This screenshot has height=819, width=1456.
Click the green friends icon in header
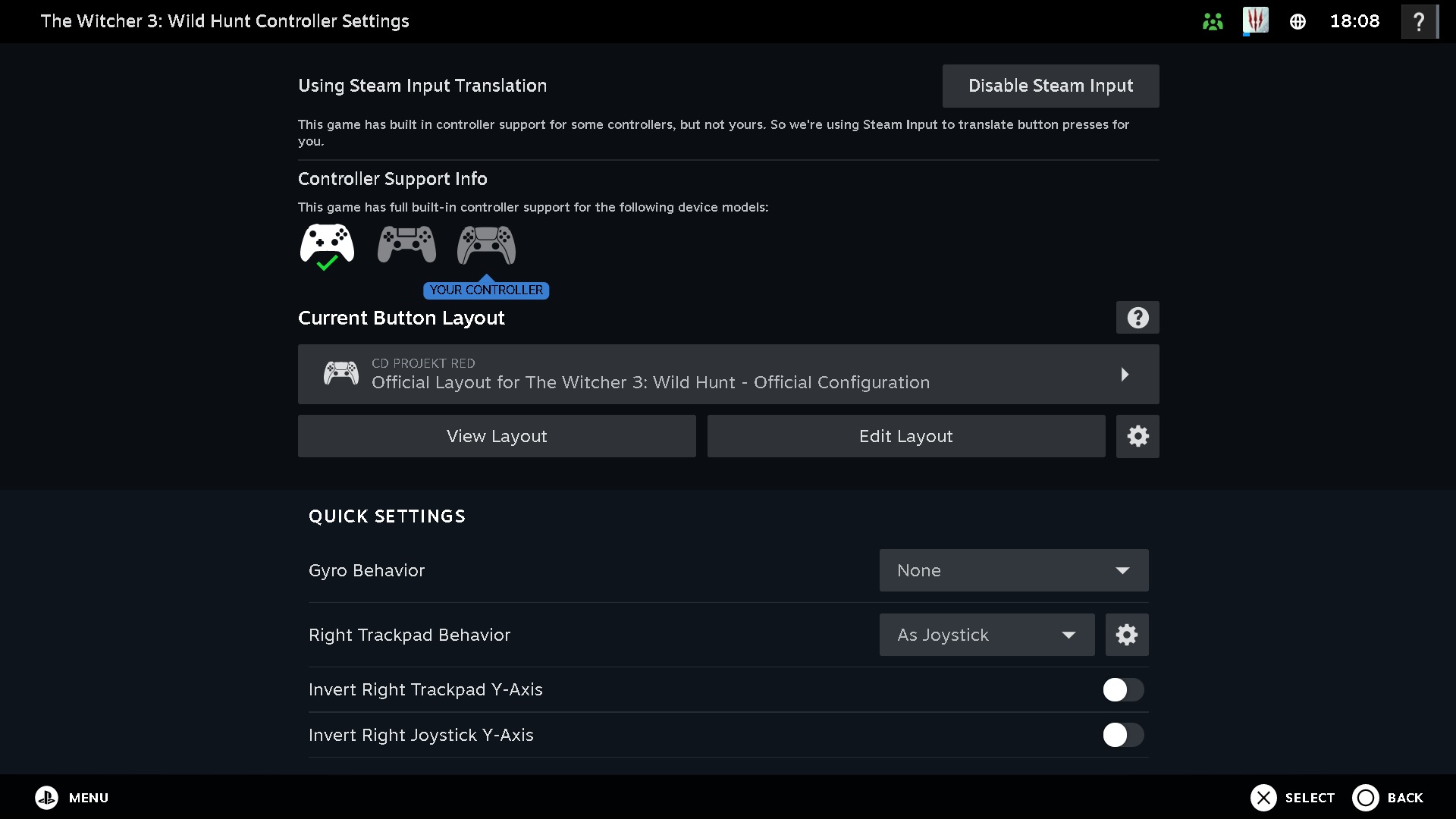(1213, 21)
